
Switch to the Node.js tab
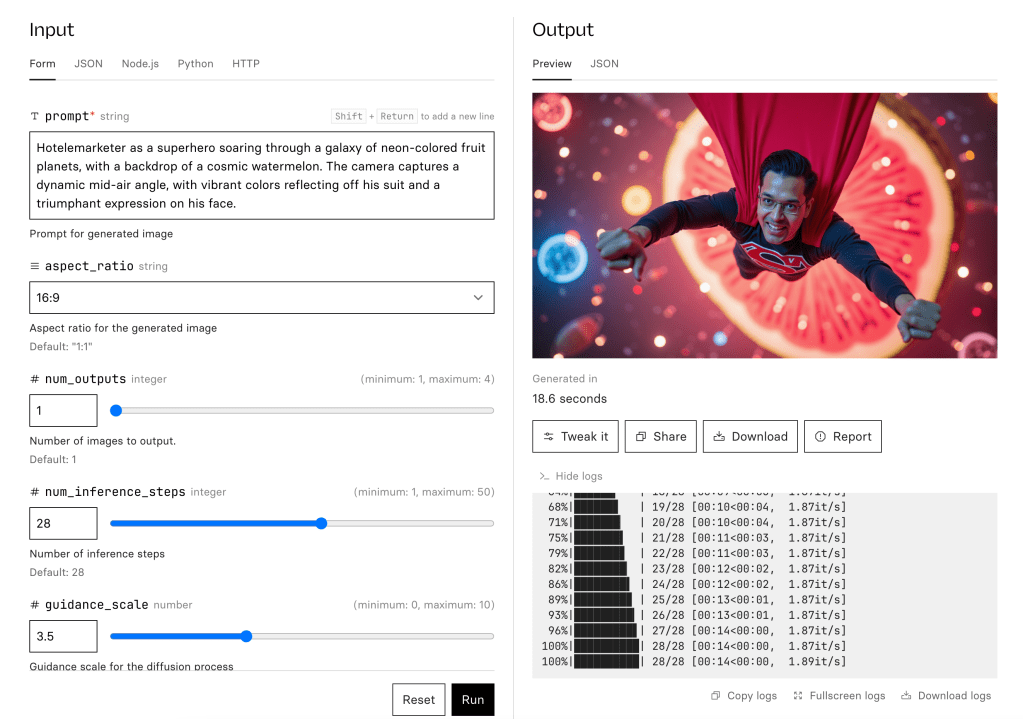coord(140,64)
